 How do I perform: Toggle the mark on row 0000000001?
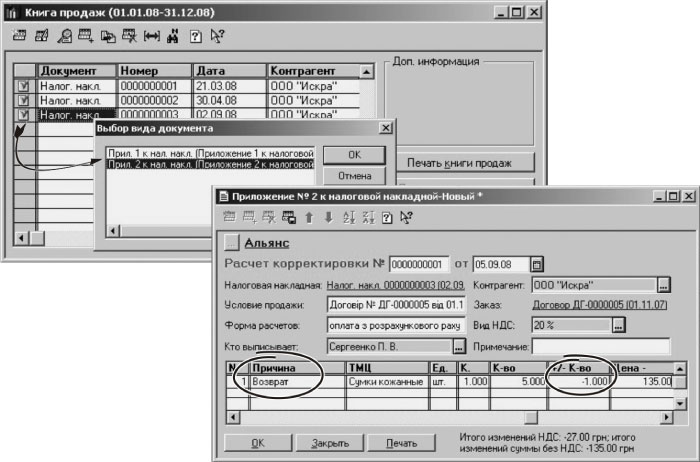24,87
